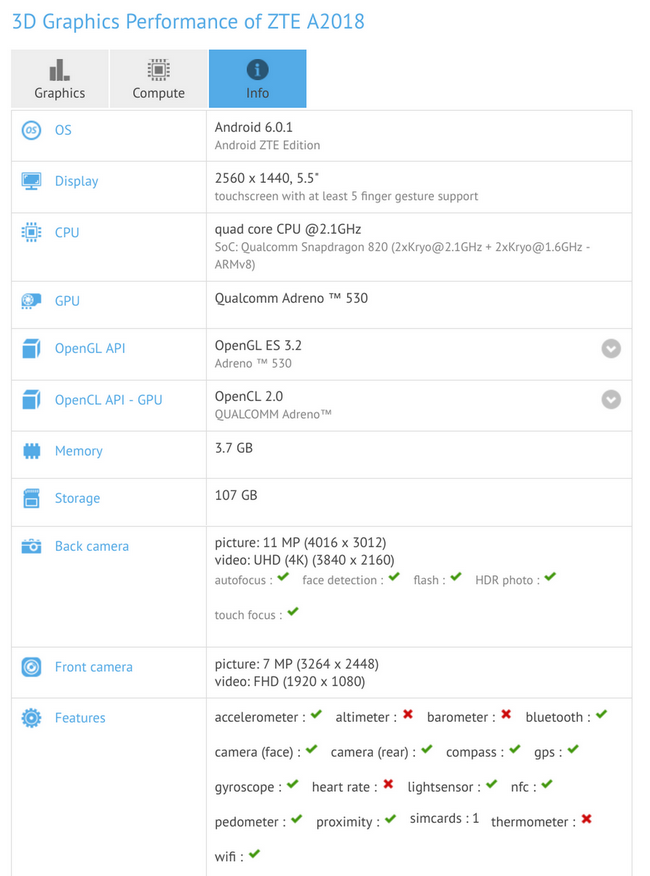Click the Back camera icon
This screenshot has width=650, height=876.
pos(29,546)
